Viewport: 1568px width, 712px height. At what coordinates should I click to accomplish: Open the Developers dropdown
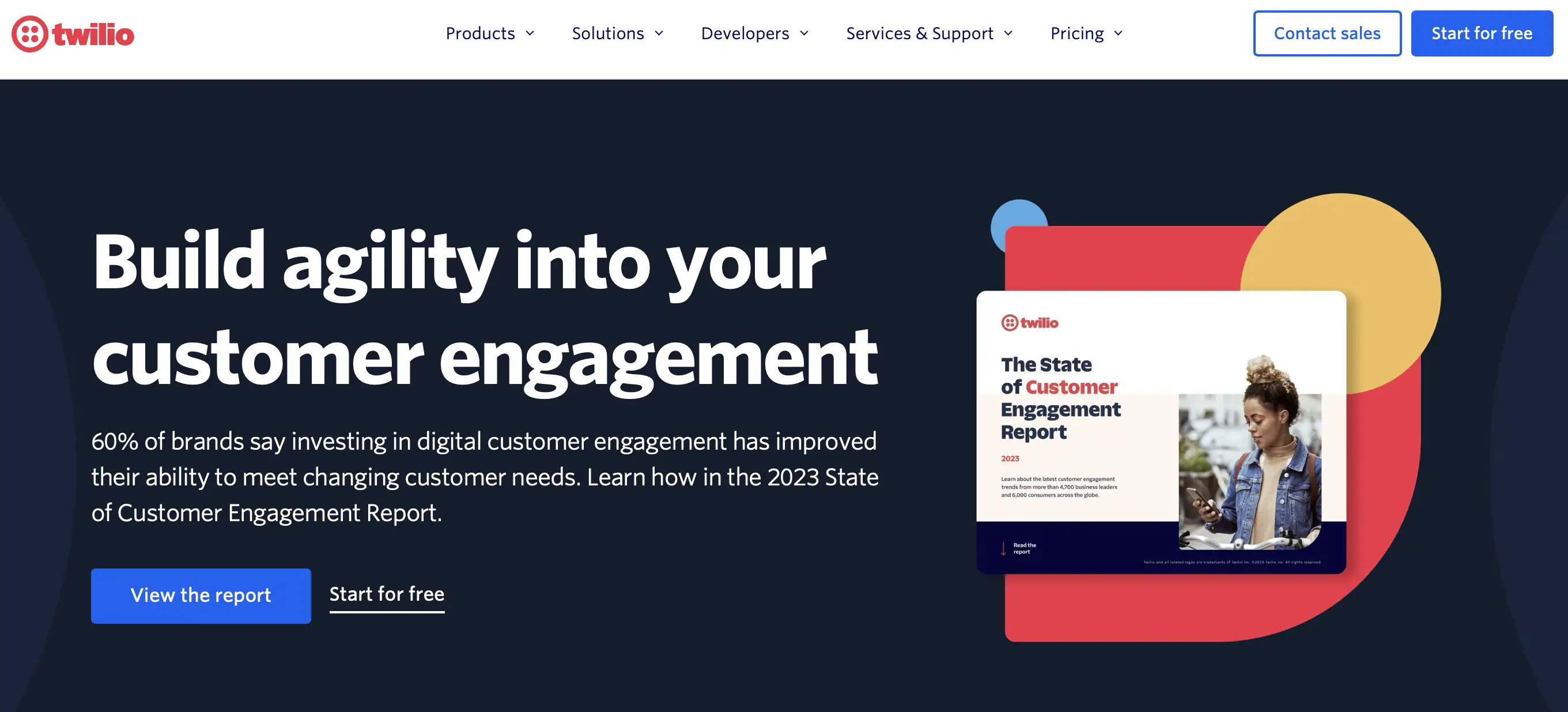coord(755,33)
